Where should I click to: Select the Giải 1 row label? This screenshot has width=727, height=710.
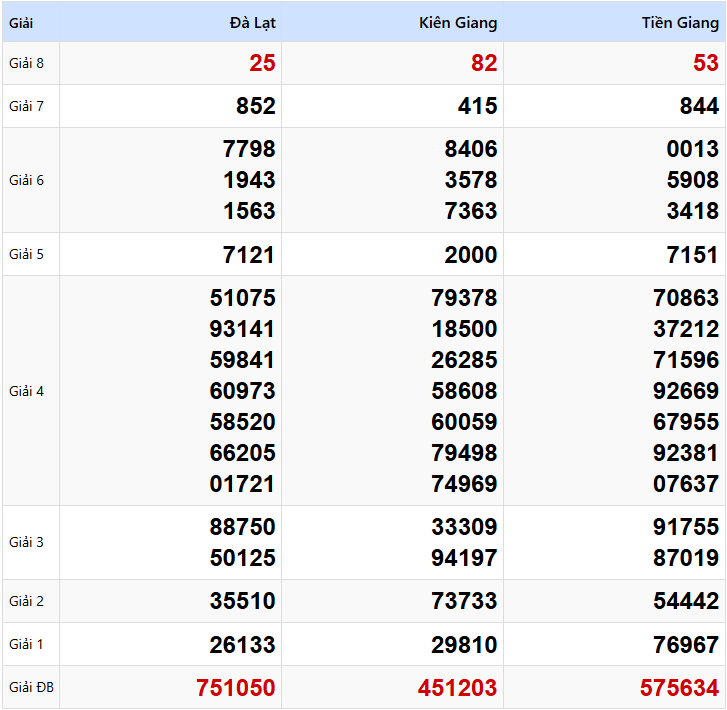pyautogui.click(x=26, y=644)
